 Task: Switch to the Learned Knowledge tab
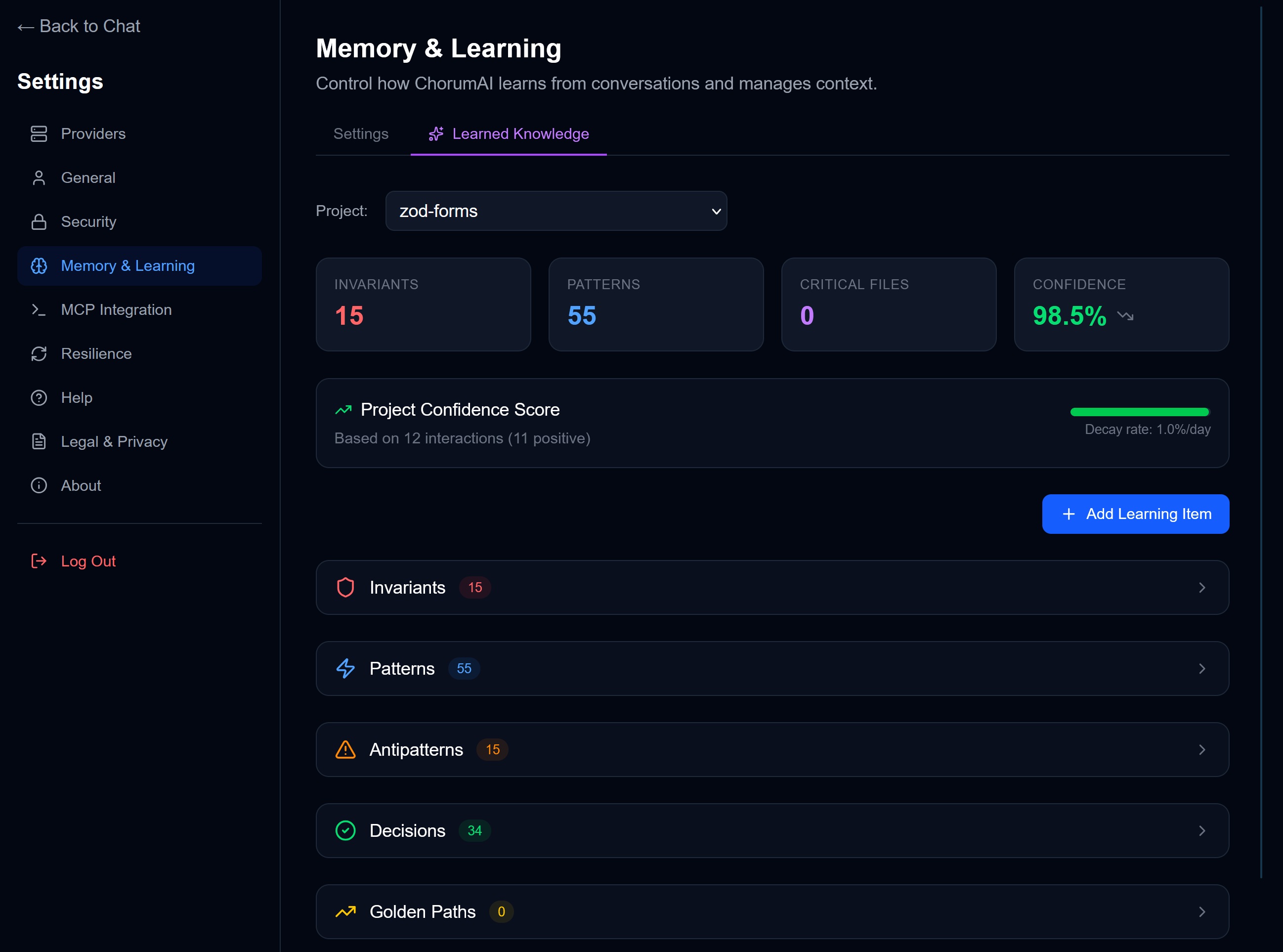click(x=519, y=133)
